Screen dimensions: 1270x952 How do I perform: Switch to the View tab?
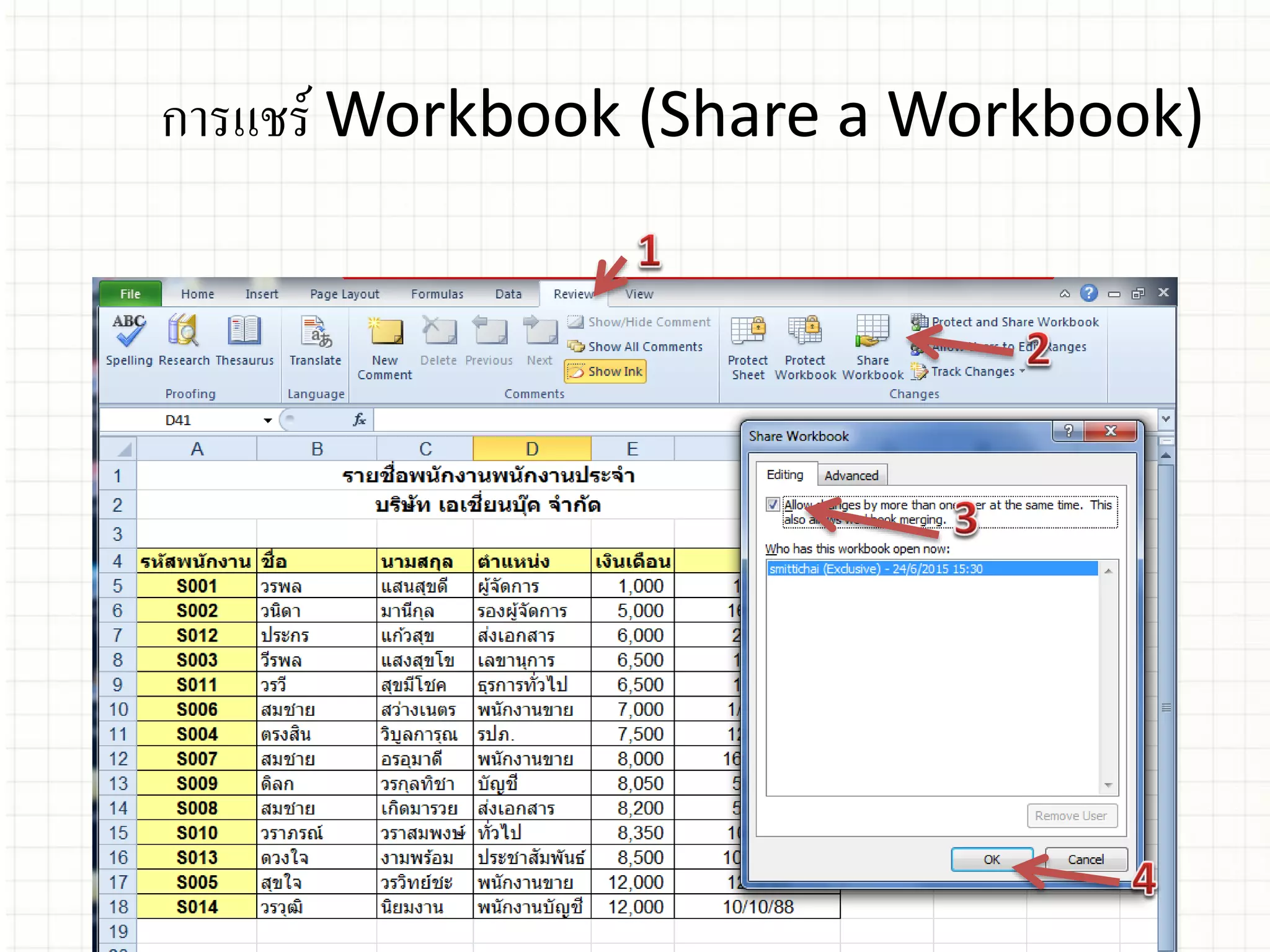[639, 294]
